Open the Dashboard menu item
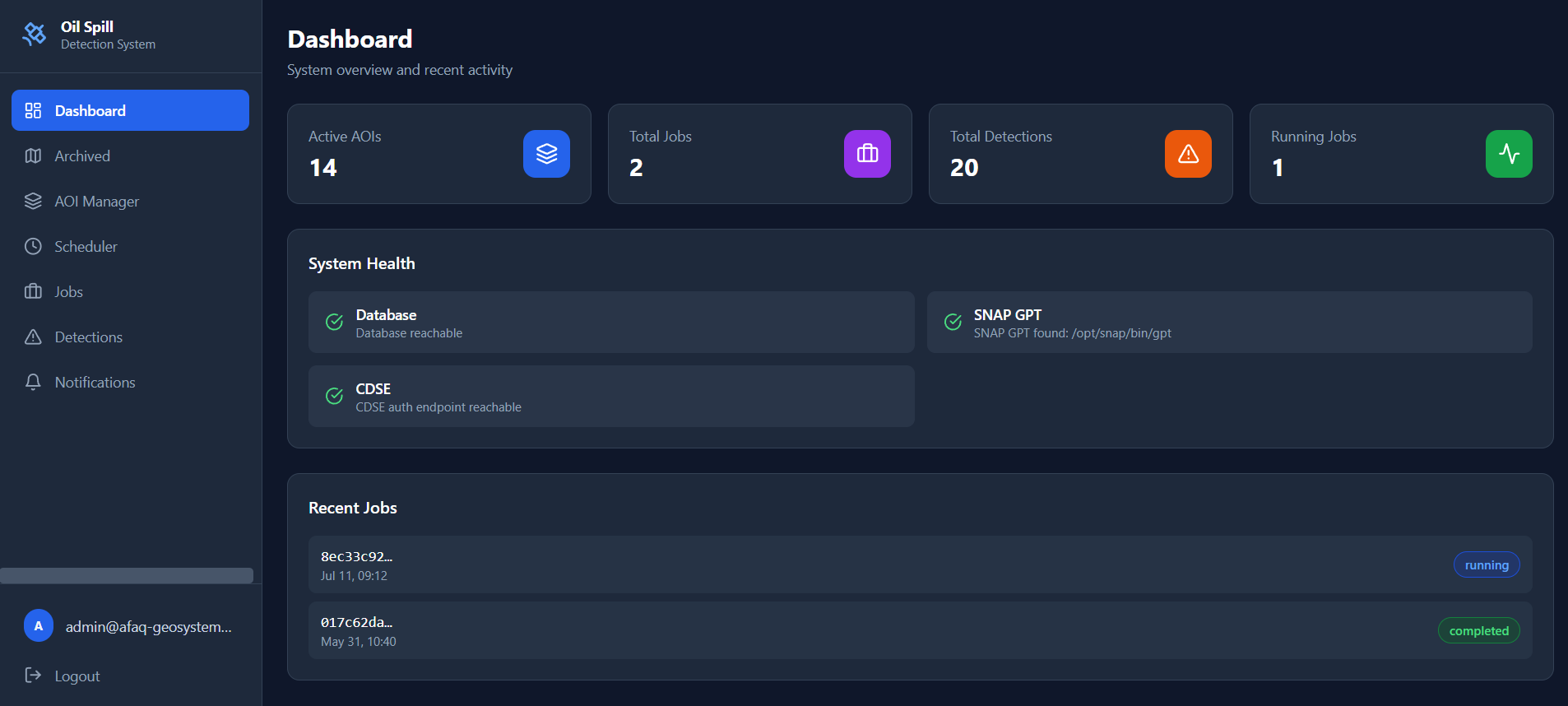Image resolution: width=1568 pixels, height=706 pixels. 130,110
